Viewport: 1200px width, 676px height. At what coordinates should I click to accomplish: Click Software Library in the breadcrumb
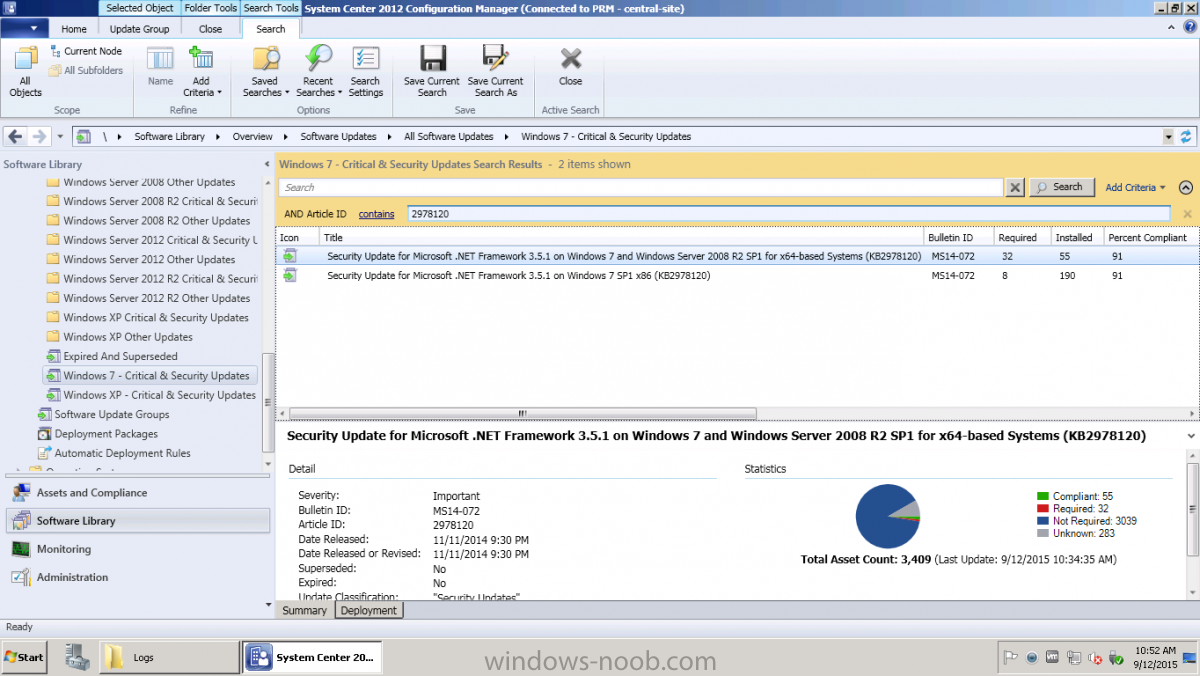(170, 137)
